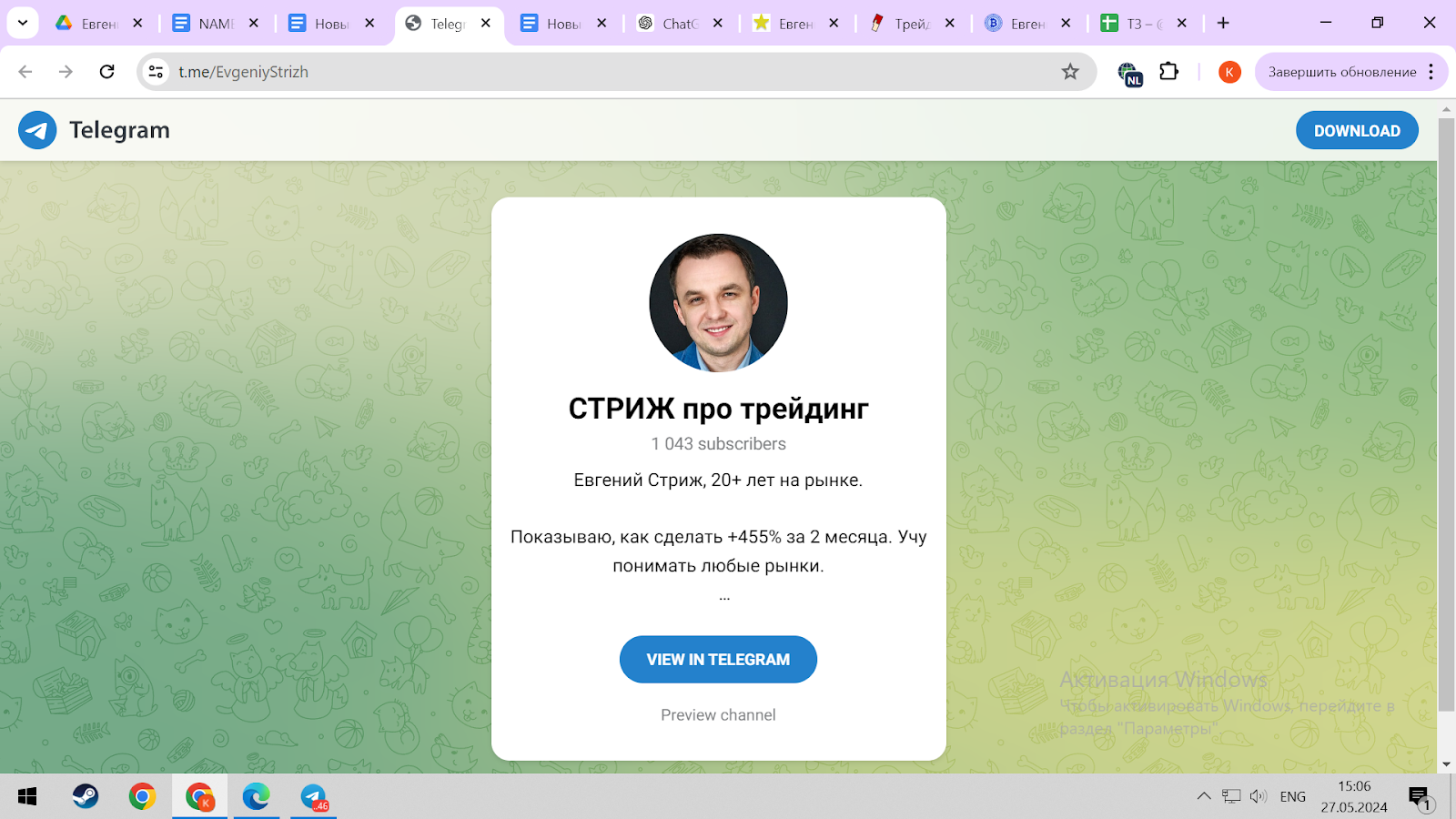Open Chrome with K profile badge in taskbar
Viewport: 1456px width, 819px height.
[x=199, y=797]
